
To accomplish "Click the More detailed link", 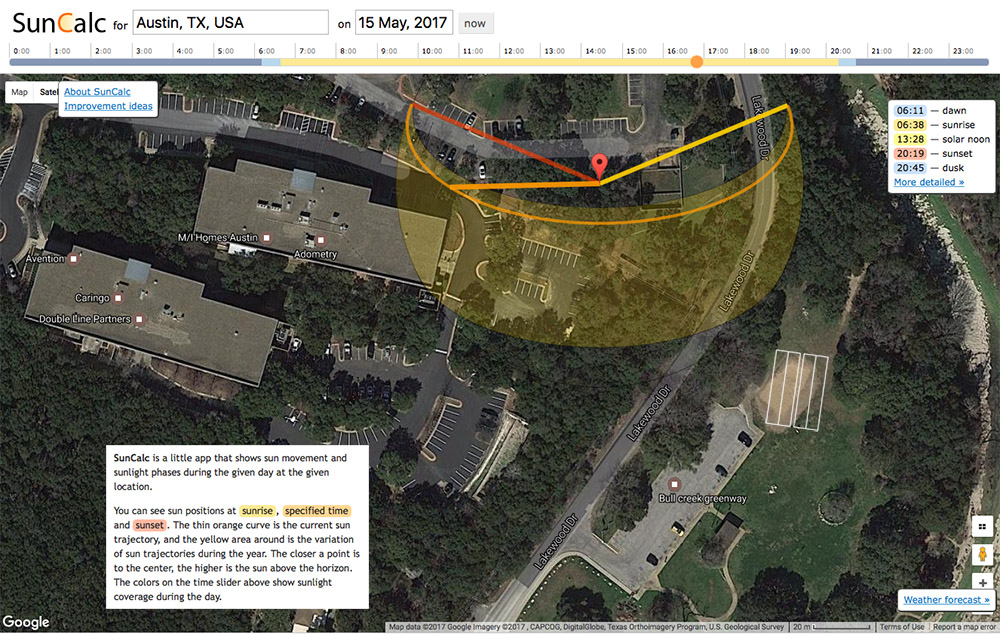I will pos(929,182).
